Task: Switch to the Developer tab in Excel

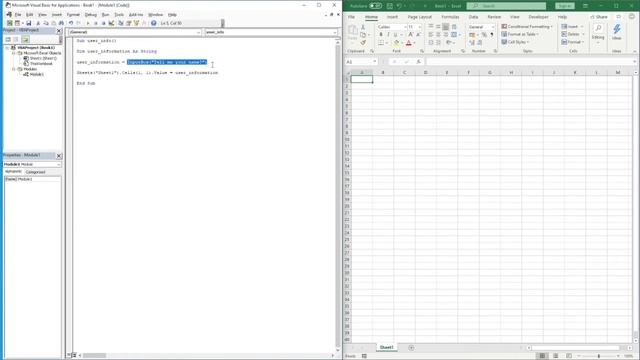Action: [538, 17]
